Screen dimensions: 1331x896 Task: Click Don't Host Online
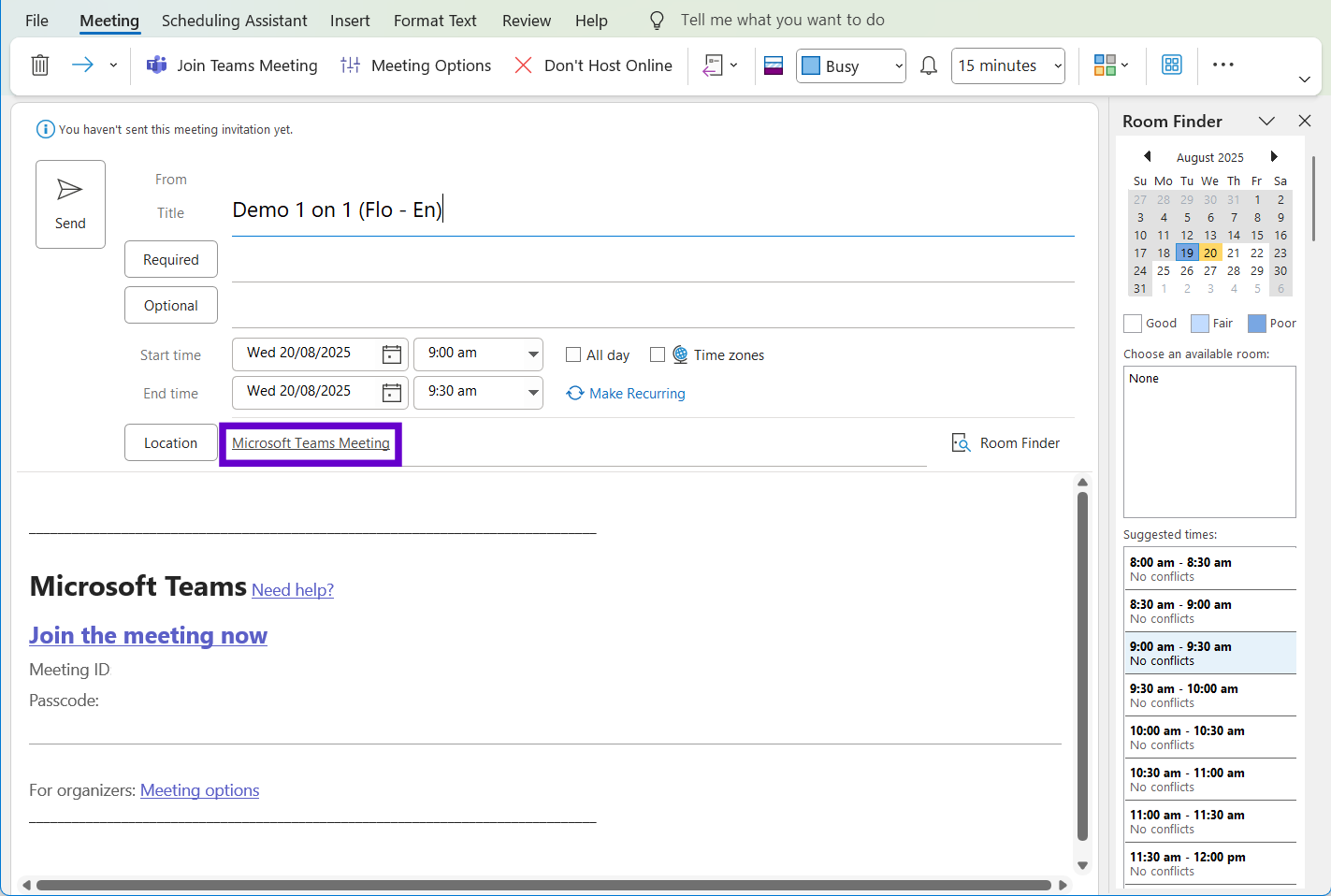pos(593,65)
